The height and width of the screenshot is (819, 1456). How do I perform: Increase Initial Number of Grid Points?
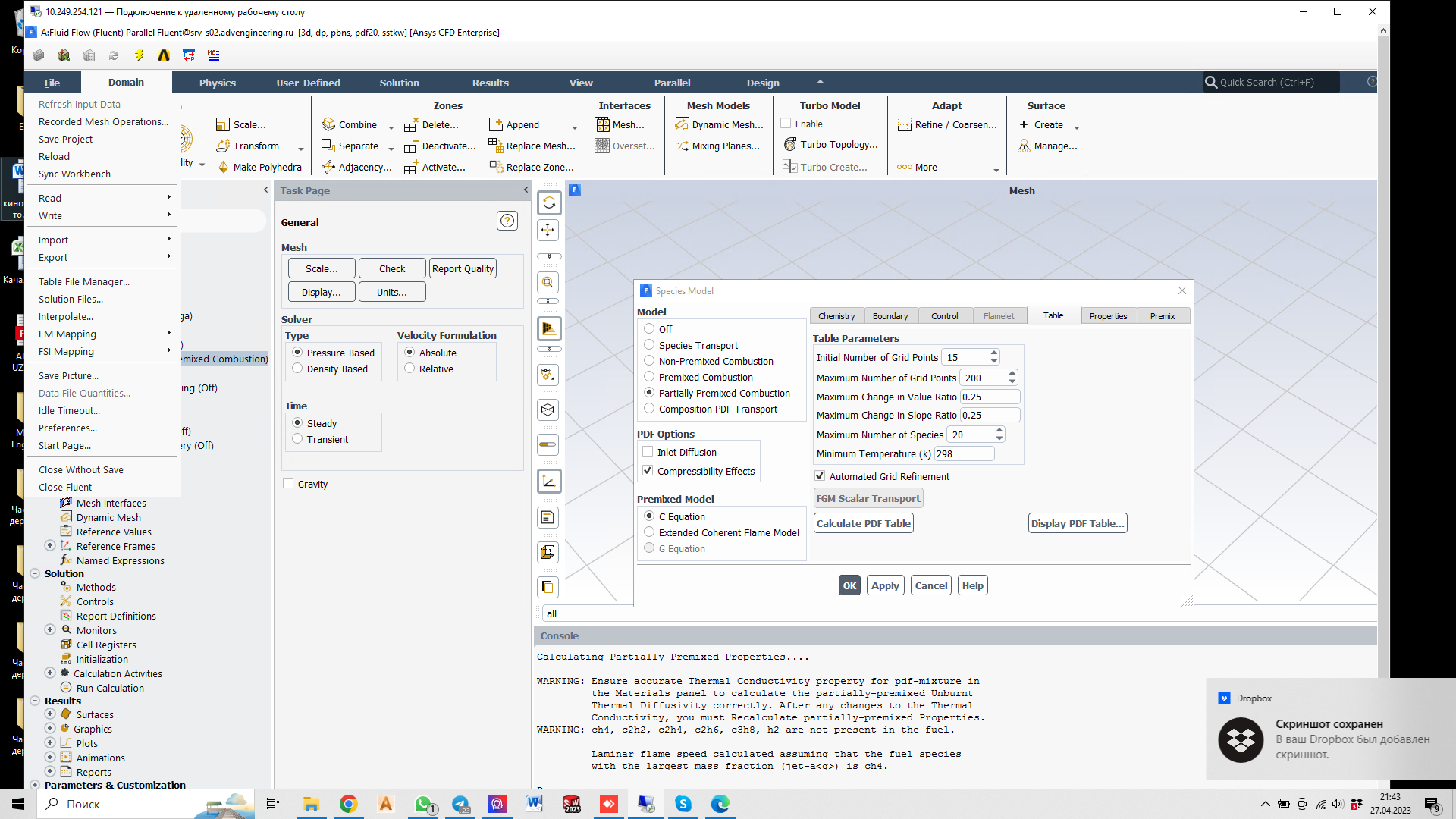pos(994,353)
